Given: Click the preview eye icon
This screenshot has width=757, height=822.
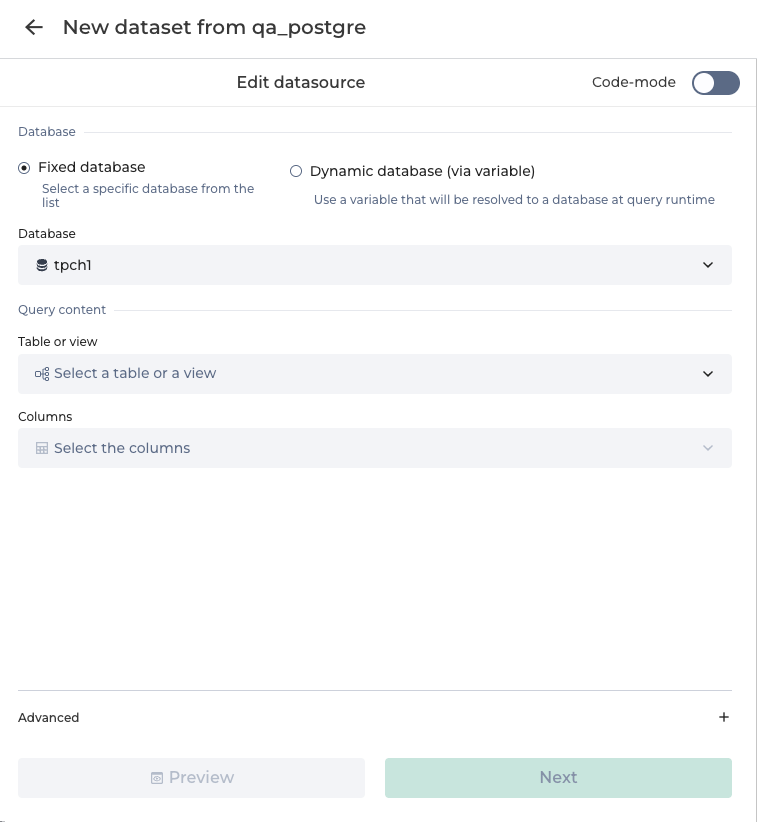Looking at the screenshot, I should 157,778.
